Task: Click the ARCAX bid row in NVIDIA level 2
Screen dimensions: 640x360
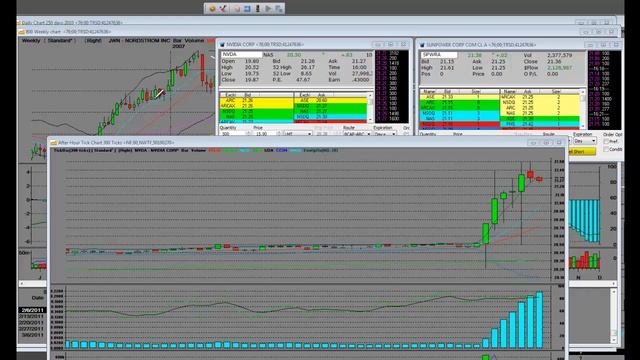Action: 256,106
